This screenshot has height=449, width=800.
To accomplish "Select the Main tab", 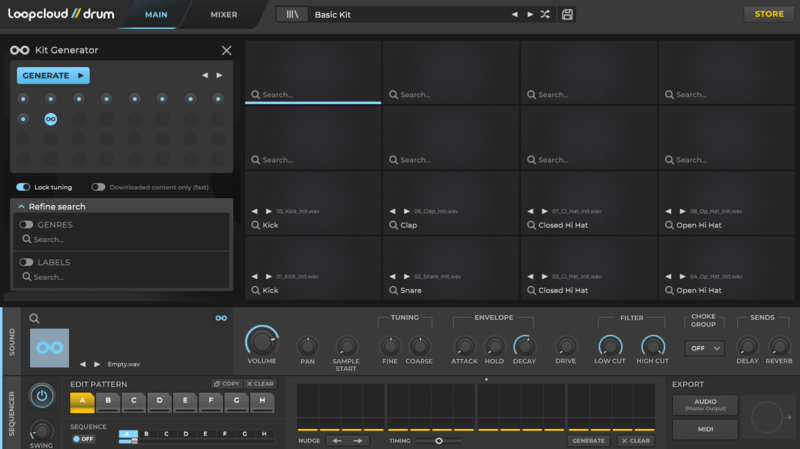I will [156, 15].
